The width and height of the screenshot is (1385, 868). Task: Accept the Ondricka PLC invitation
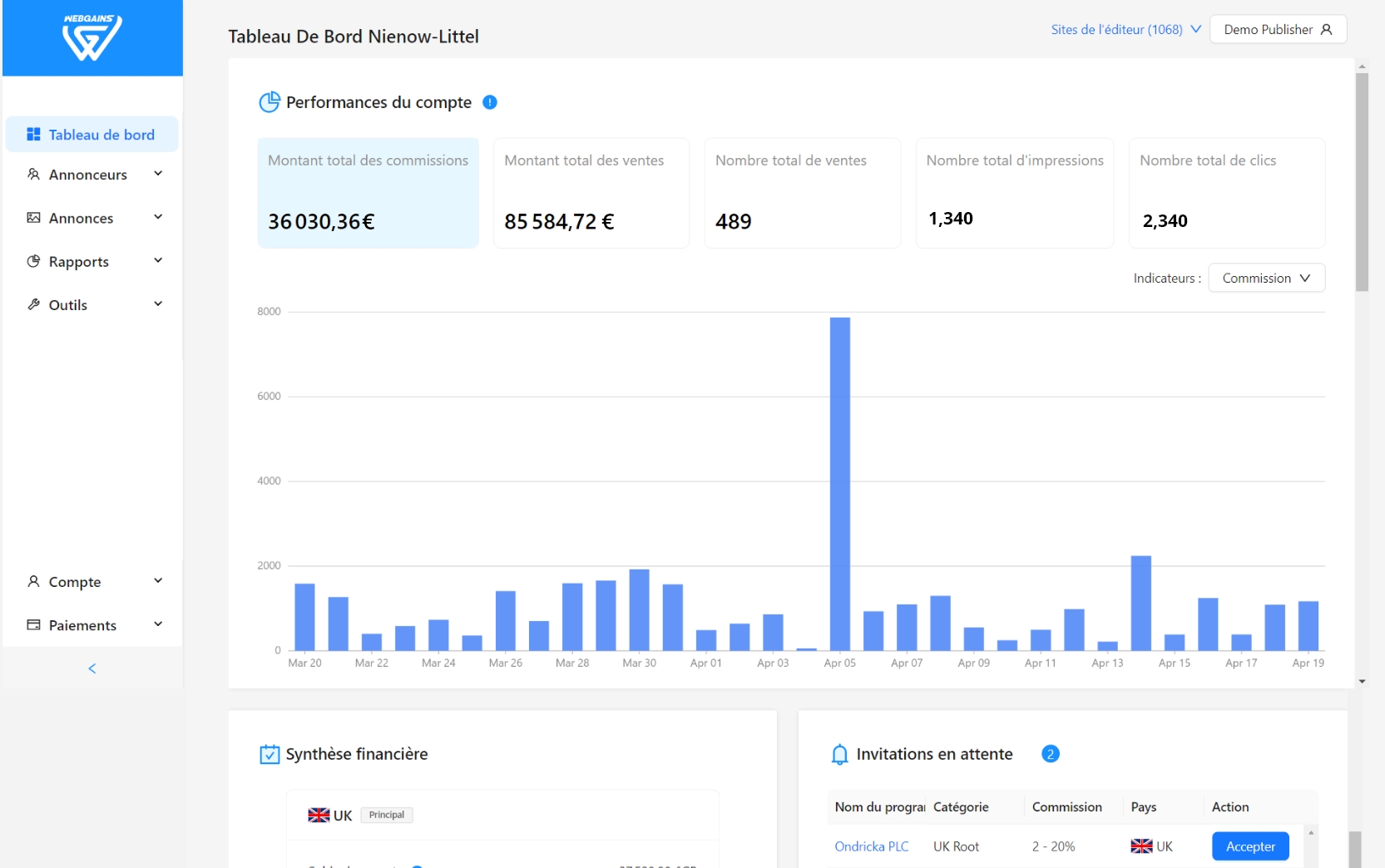[x=1249, y=846]
